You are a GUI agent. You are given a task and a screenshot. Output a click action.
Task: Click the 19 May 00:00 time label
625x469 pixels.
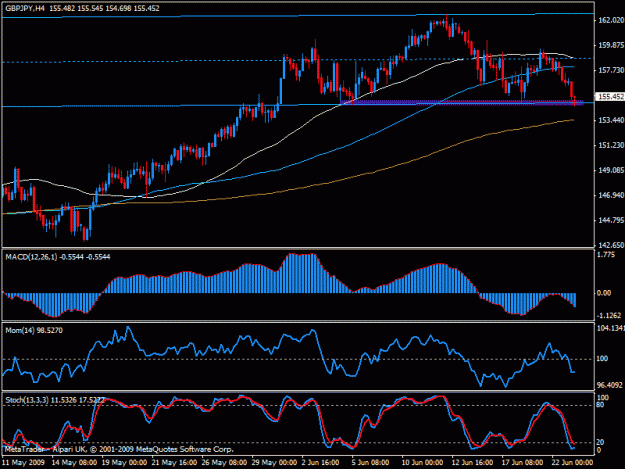click(124, 463)
